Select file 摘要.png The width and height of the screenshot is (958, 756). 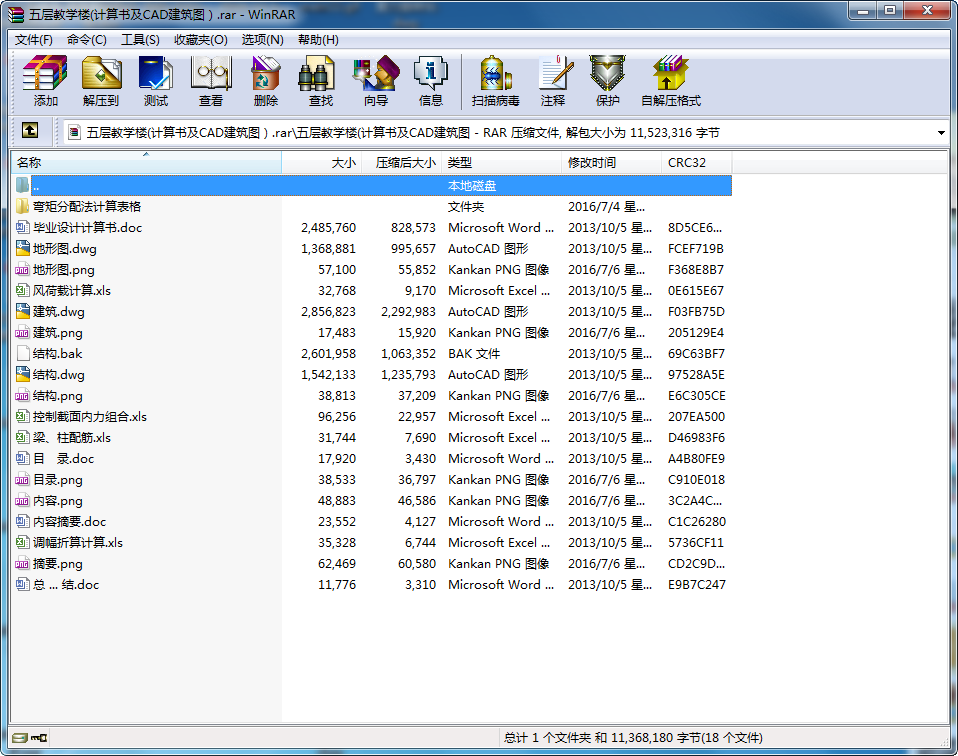point(57,563)
